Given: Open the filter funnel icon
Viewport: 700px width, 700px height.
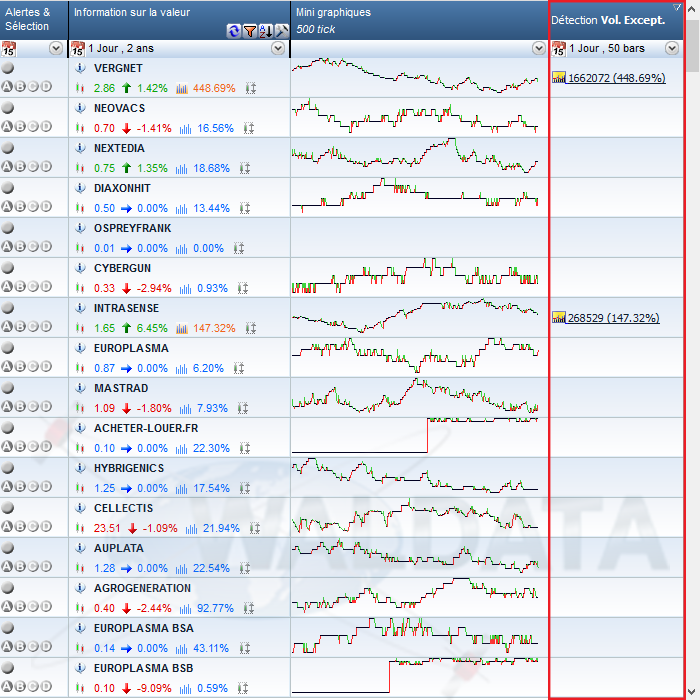Looking at the screenshot, I should [x=250, y=31].
